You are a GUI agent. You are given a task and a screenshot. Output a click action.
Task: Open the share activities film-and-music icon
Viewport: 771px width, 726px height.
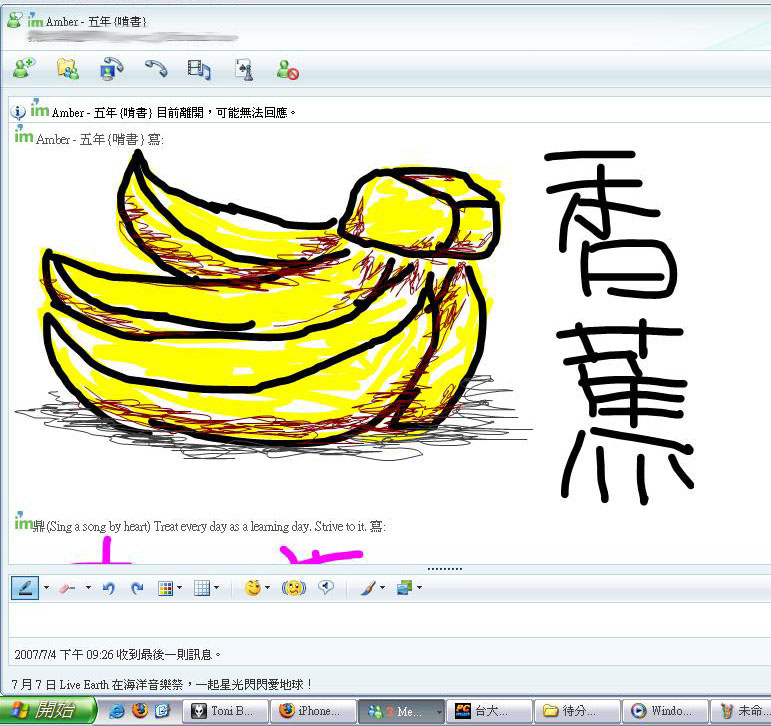click(199, 69)
